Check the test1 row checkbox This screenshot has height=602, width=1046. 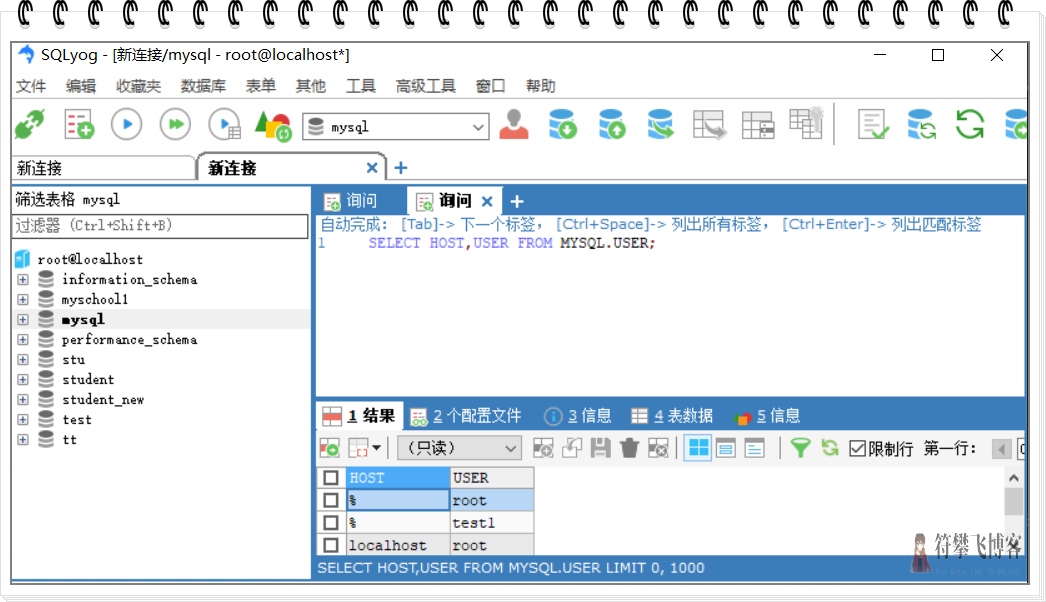(x=331, y=522)
